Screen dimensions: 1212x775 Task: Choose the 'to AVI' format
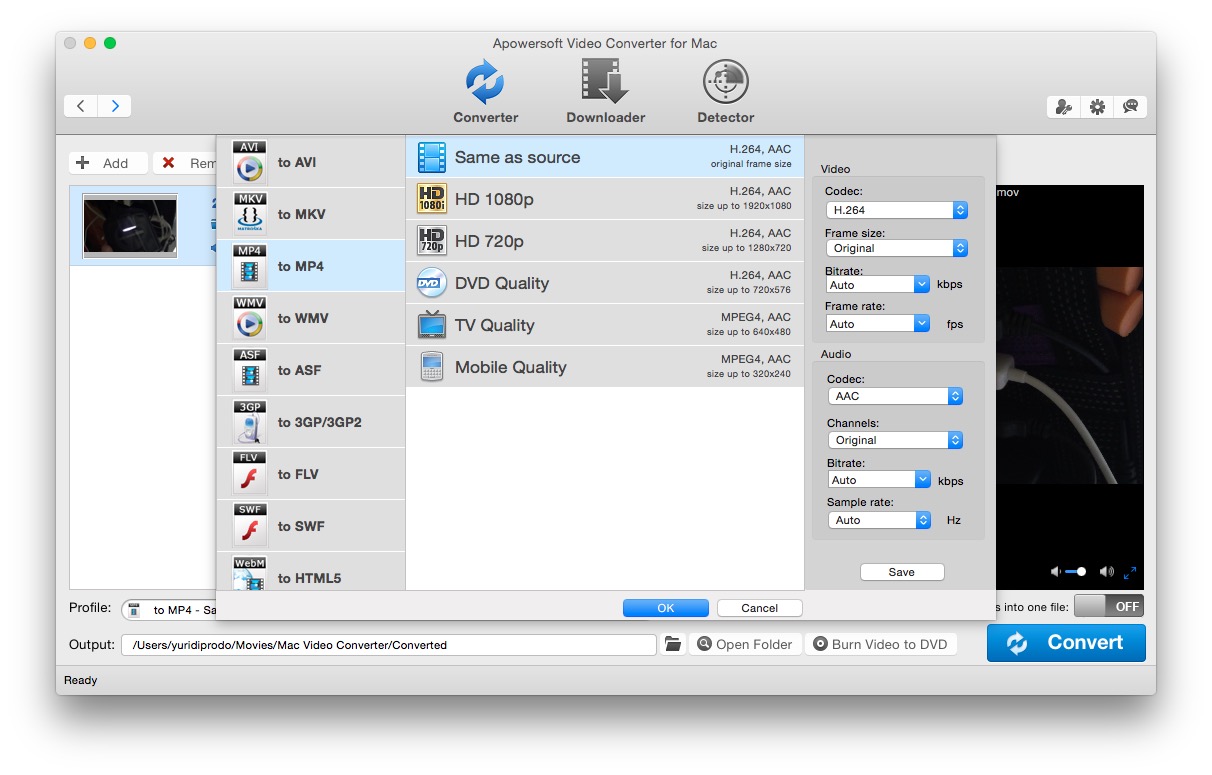tap(311, 162)
